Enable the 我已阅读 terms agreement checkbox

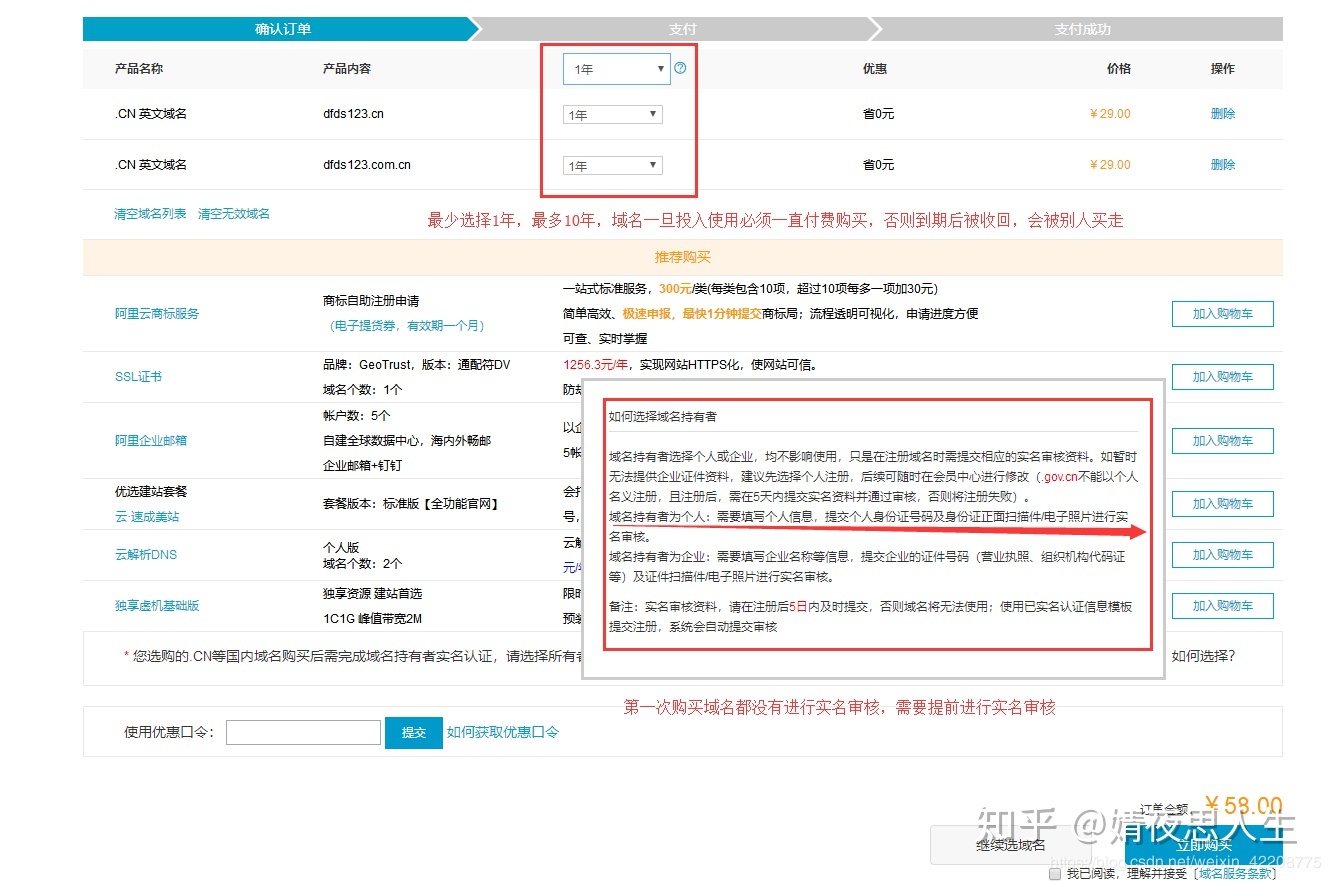1056,873
